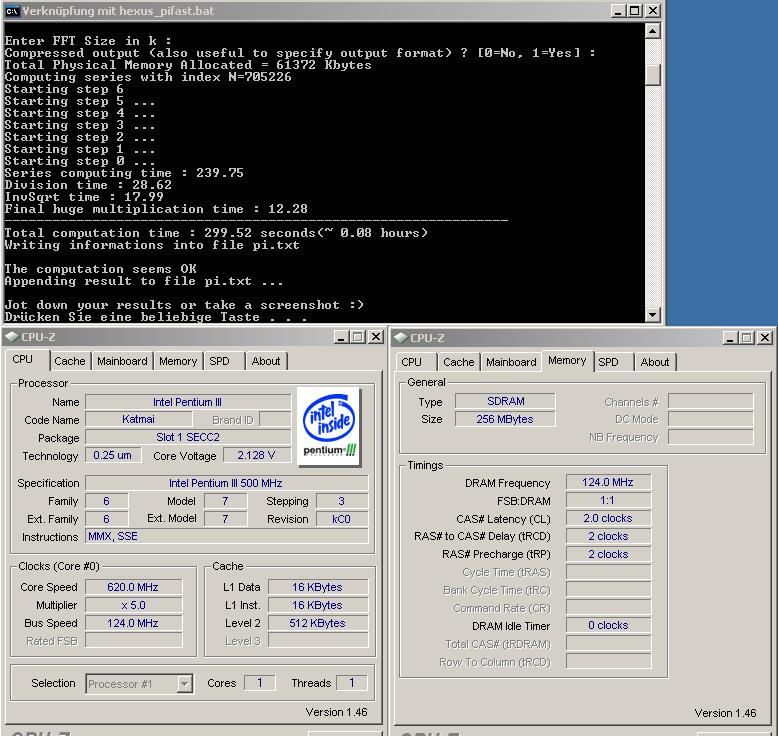
Task: Open Mainboard tab in left CPU-Z window
Action: click(122, 361)
